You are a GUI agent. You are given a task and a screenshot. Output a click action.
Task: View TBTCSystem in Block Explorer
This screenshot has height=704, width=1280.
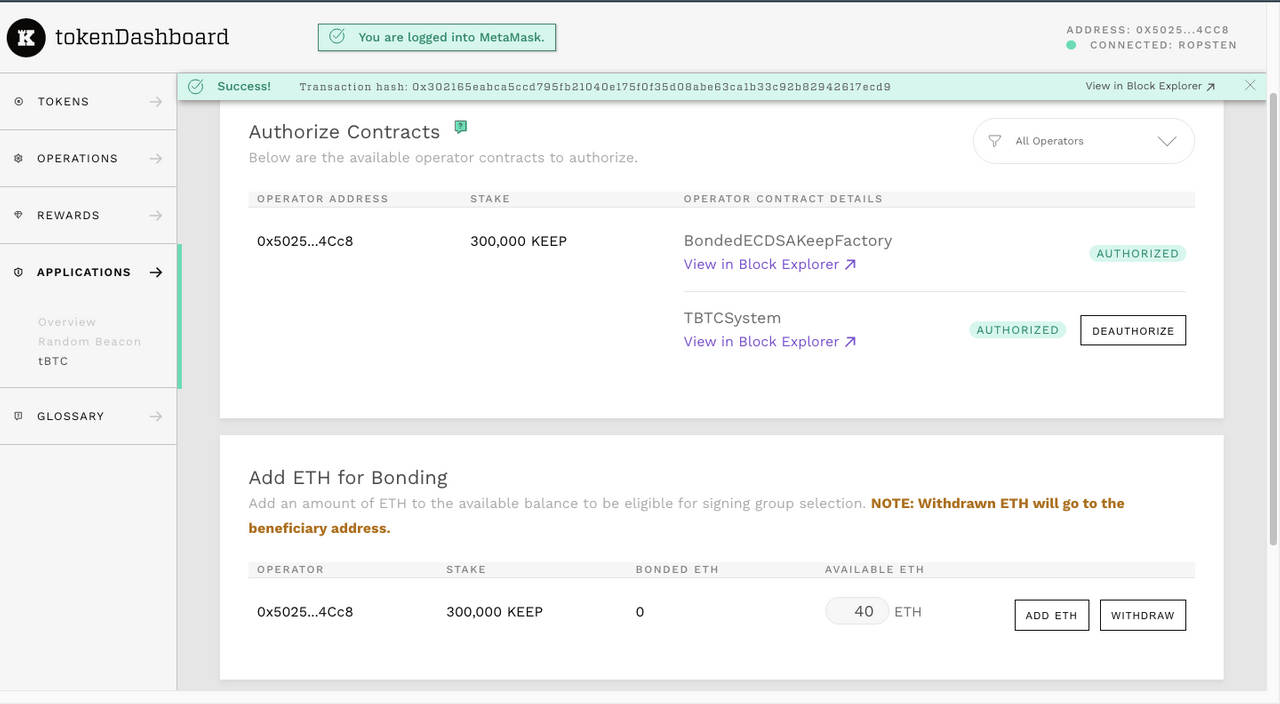pos(770,342)
